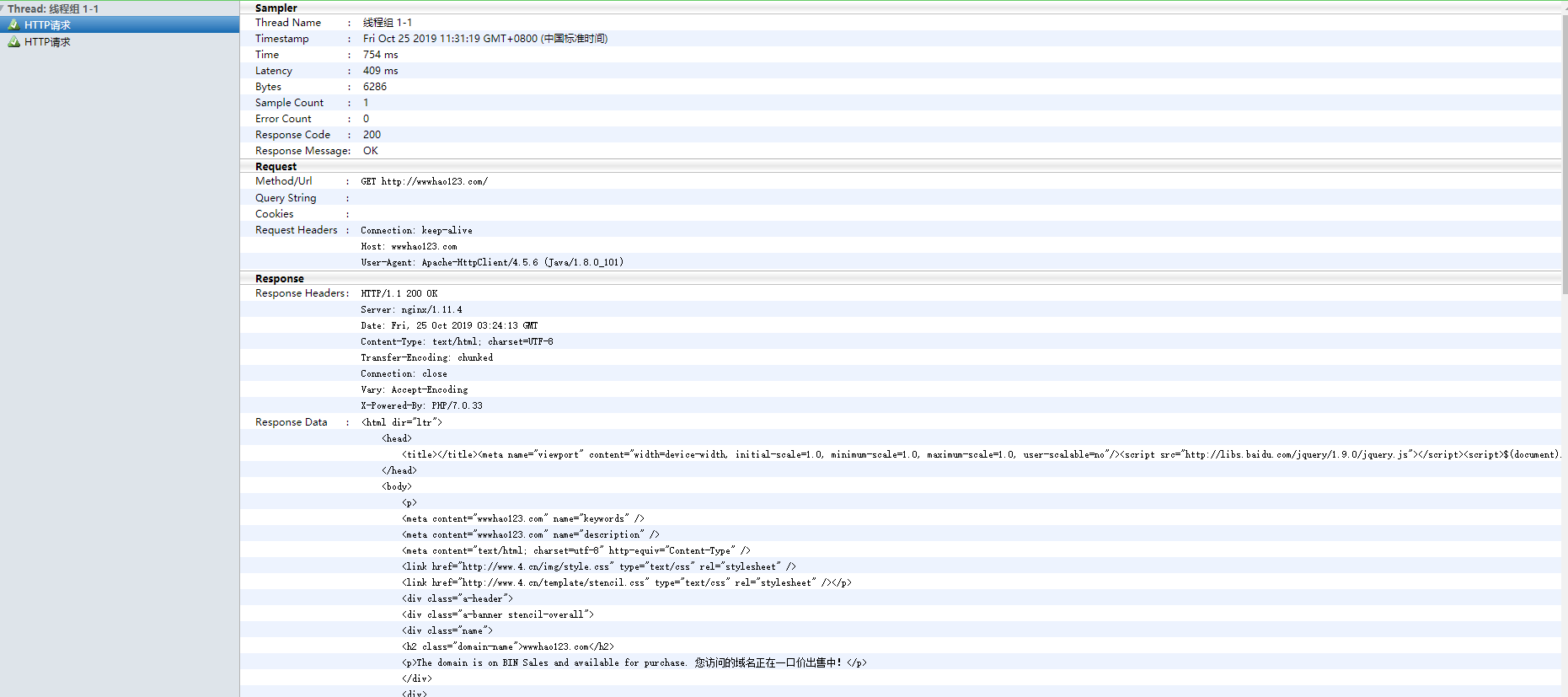
Task: Click the div class="name" line
Action: click(x=447, y=630)
